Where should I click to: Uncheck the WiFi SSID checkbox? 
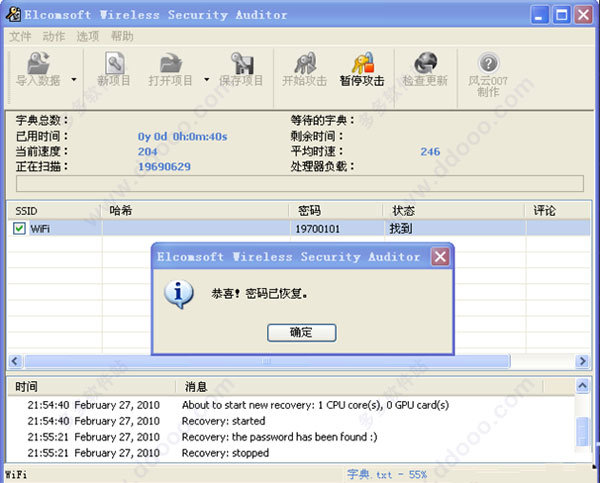click(19, 228)
